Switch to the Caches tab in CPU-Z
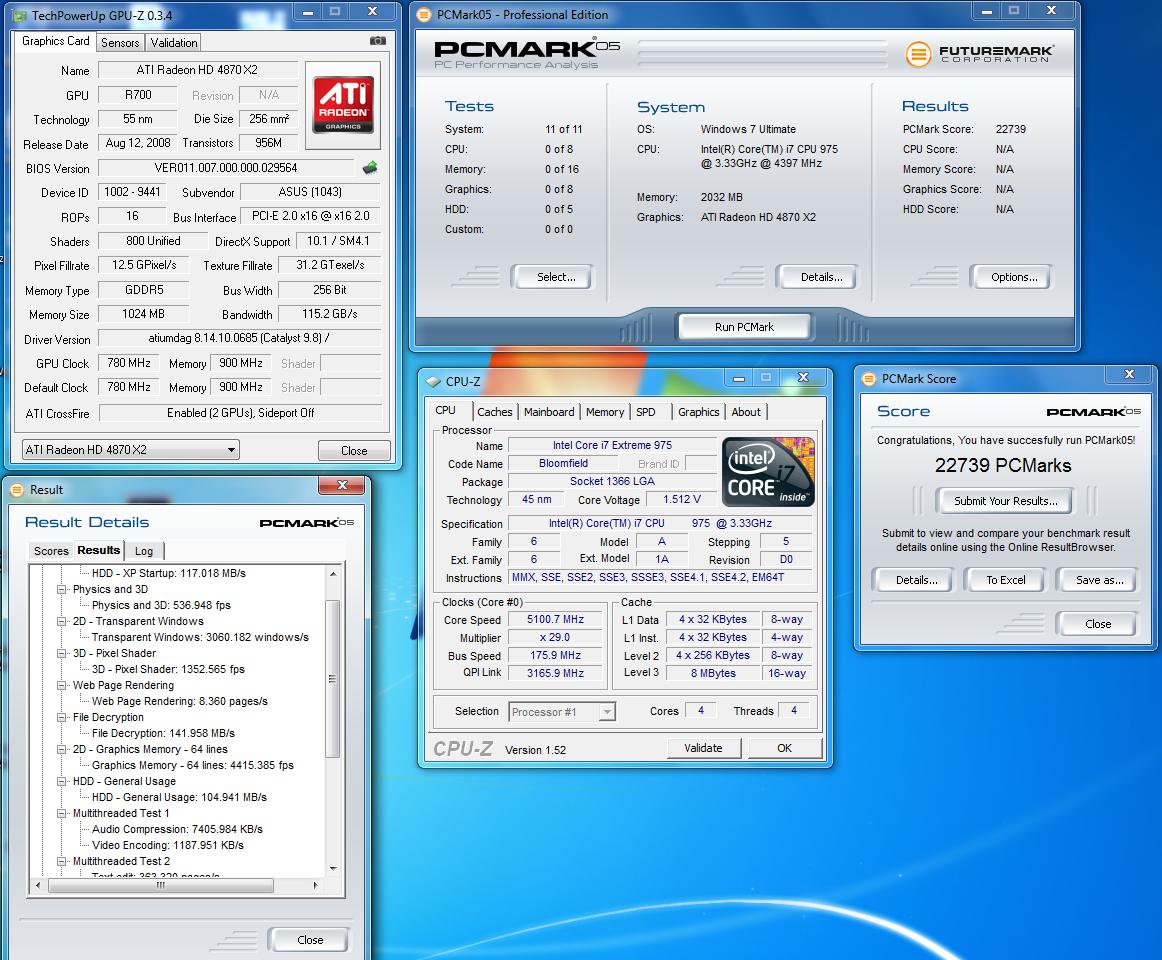1162x960 pixels. [494, 412]
